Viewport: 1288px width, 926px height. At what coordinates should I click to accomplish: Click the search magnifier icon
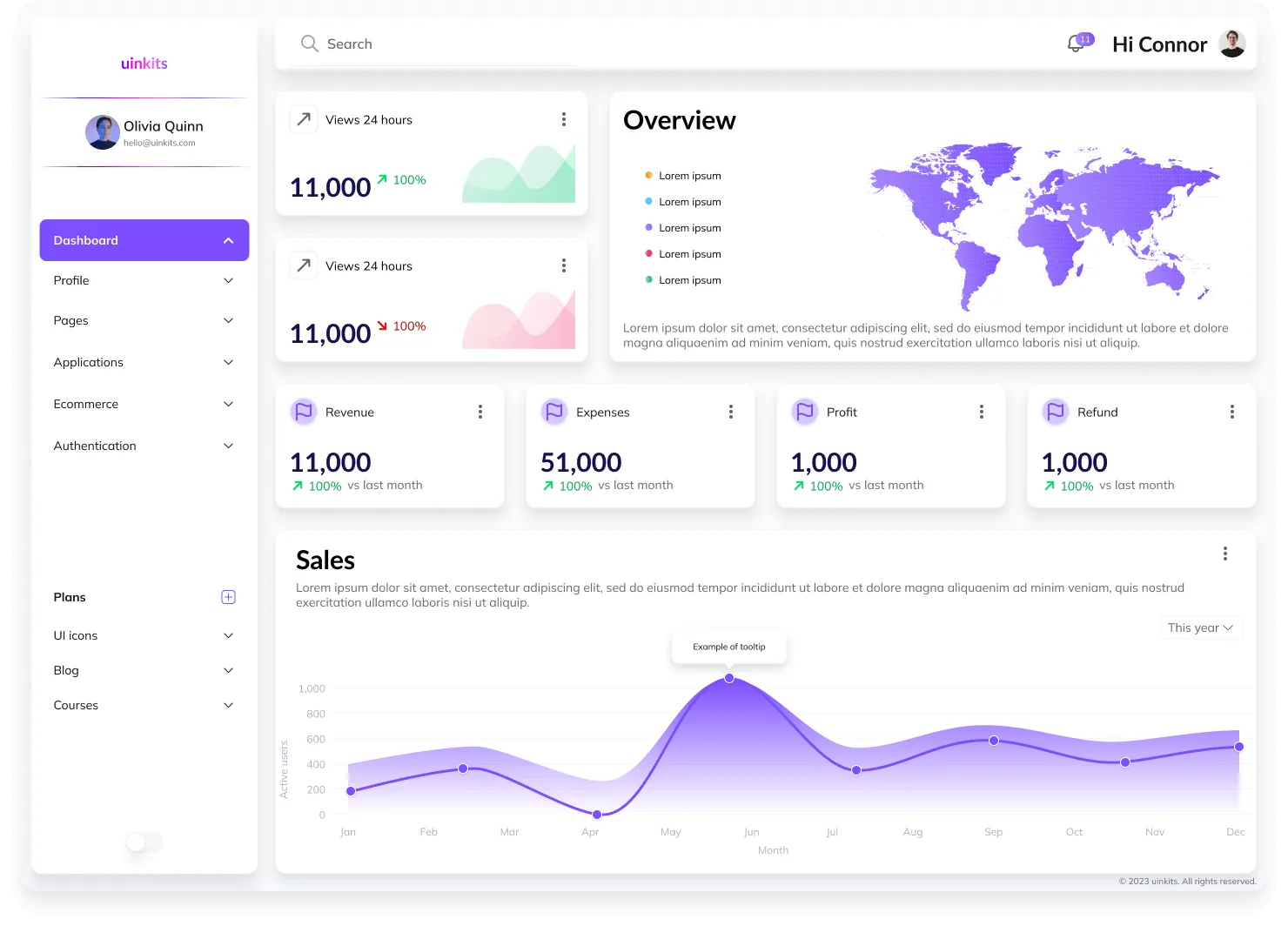click(x=309, y=44)
